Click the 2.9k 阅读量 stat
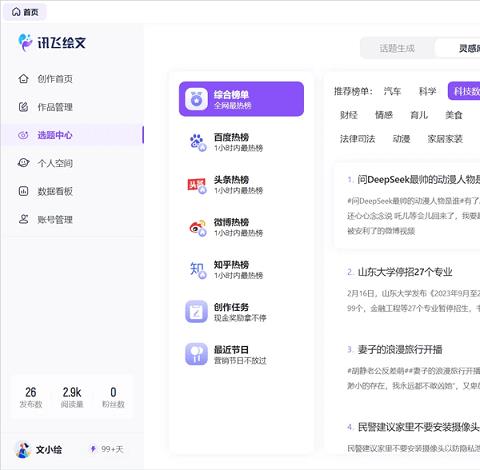Image resolution: width=480 pixels, height=470 pixels. pos(72,397)
